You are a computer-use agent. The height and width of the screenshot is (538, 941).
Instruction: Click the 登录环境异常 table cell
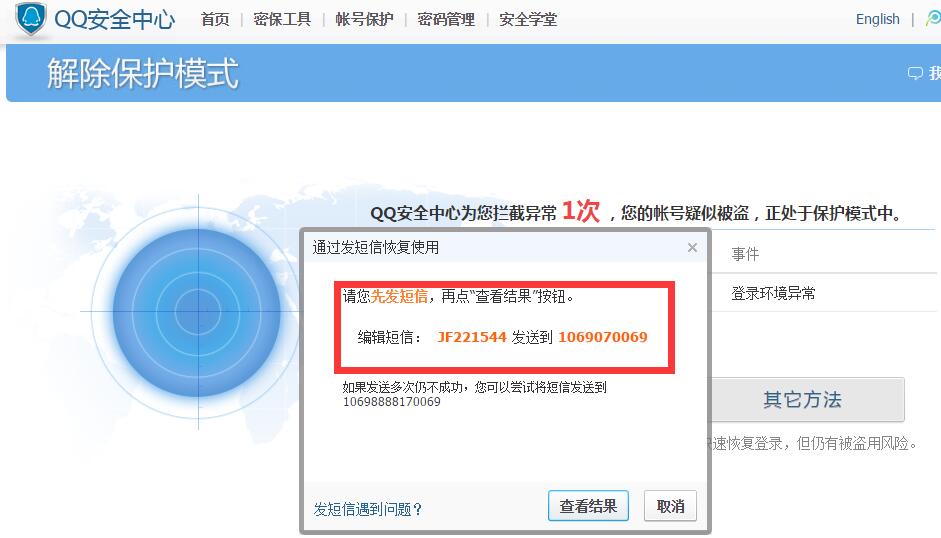click(x=773, y=294)
